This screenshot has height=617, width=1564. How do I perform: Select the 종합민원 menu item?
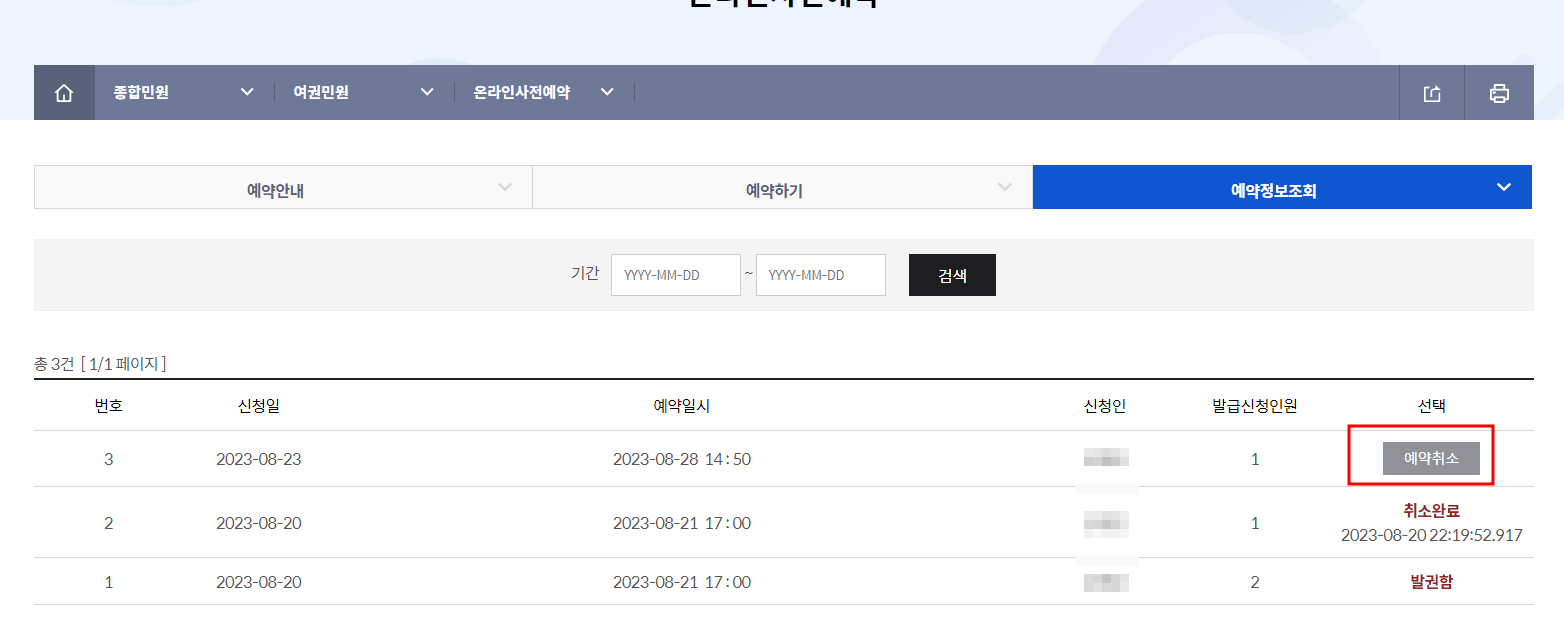[x=141, y=91]
